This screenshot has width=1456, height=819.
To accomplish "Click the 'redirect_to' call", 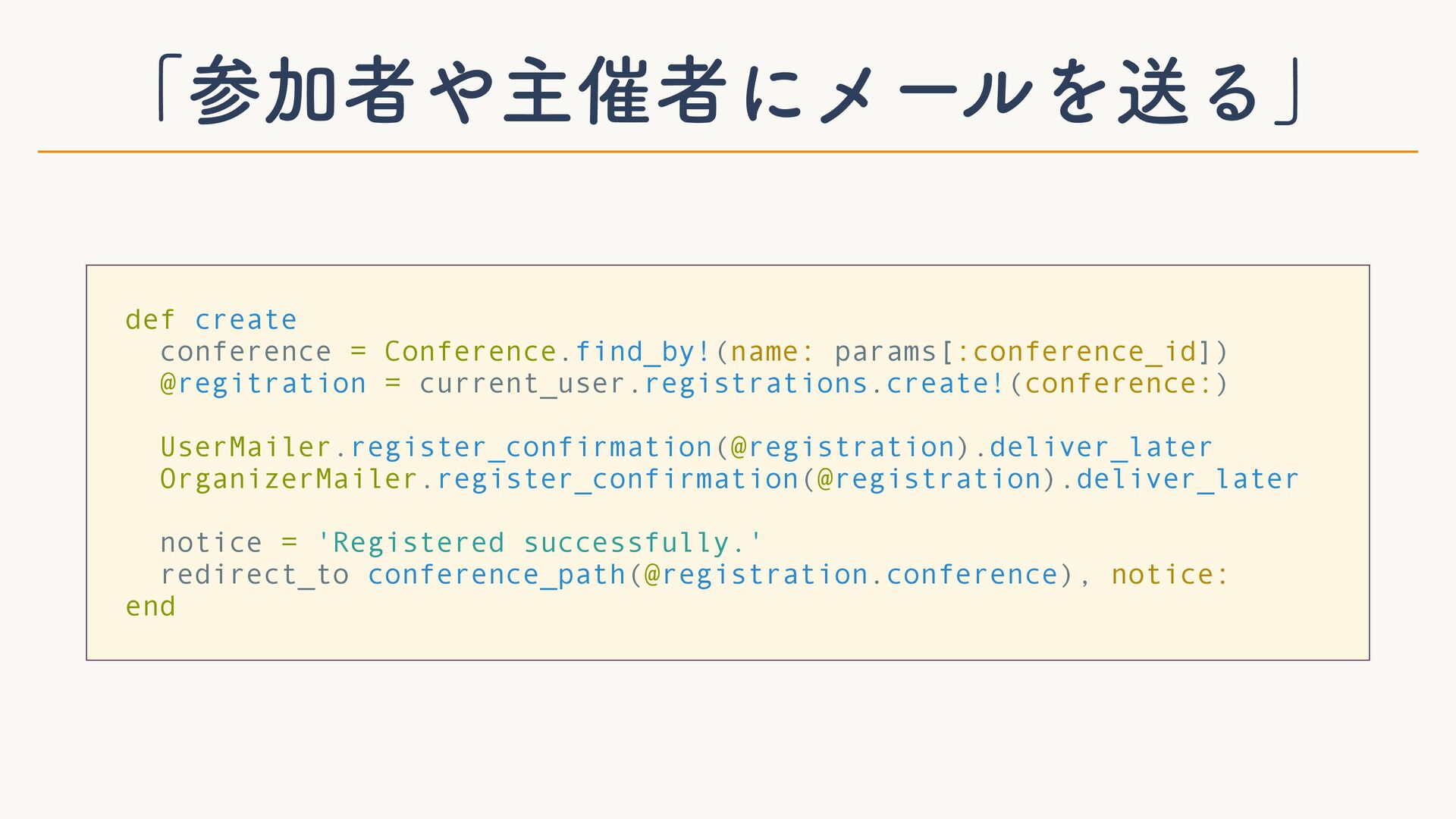I will 255,575.
